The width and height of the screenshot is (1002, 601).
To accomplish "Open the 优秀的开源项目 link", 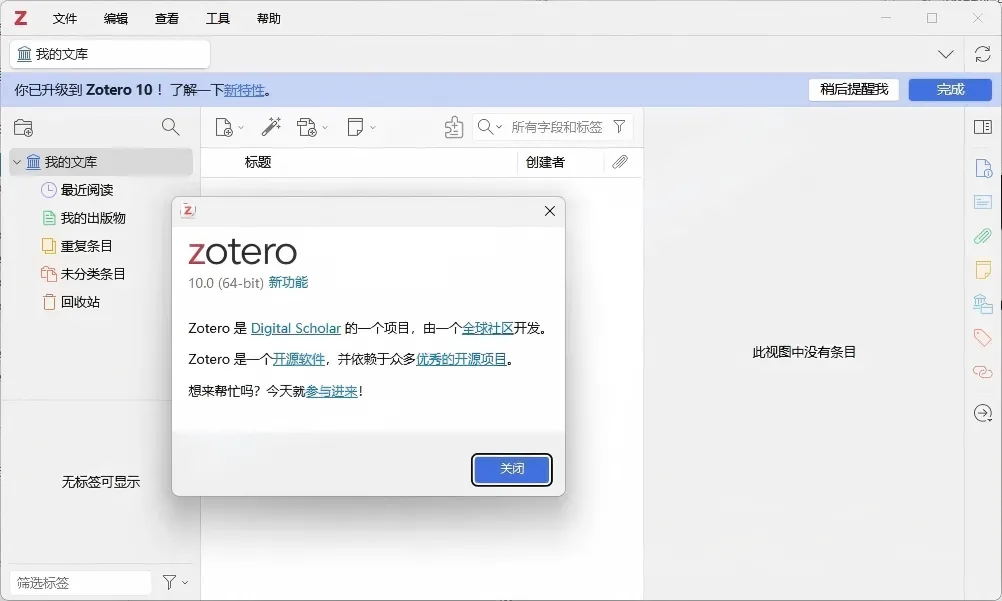I will 461,359.
